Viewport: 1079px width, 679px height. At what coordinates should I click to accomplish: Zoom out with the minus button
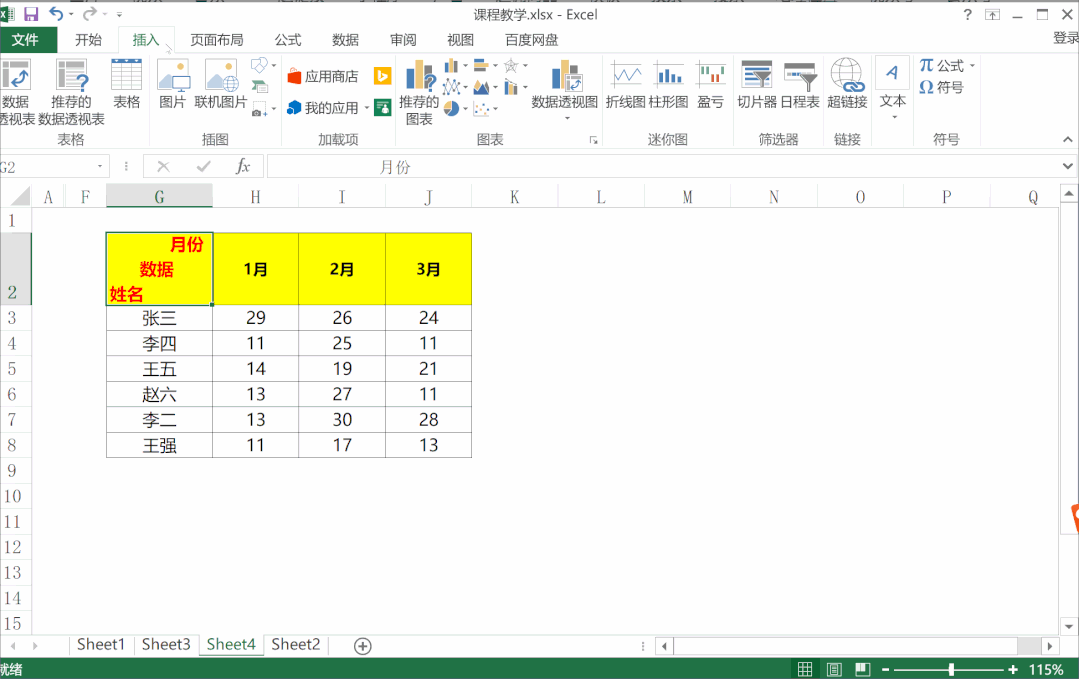[886, 669]
